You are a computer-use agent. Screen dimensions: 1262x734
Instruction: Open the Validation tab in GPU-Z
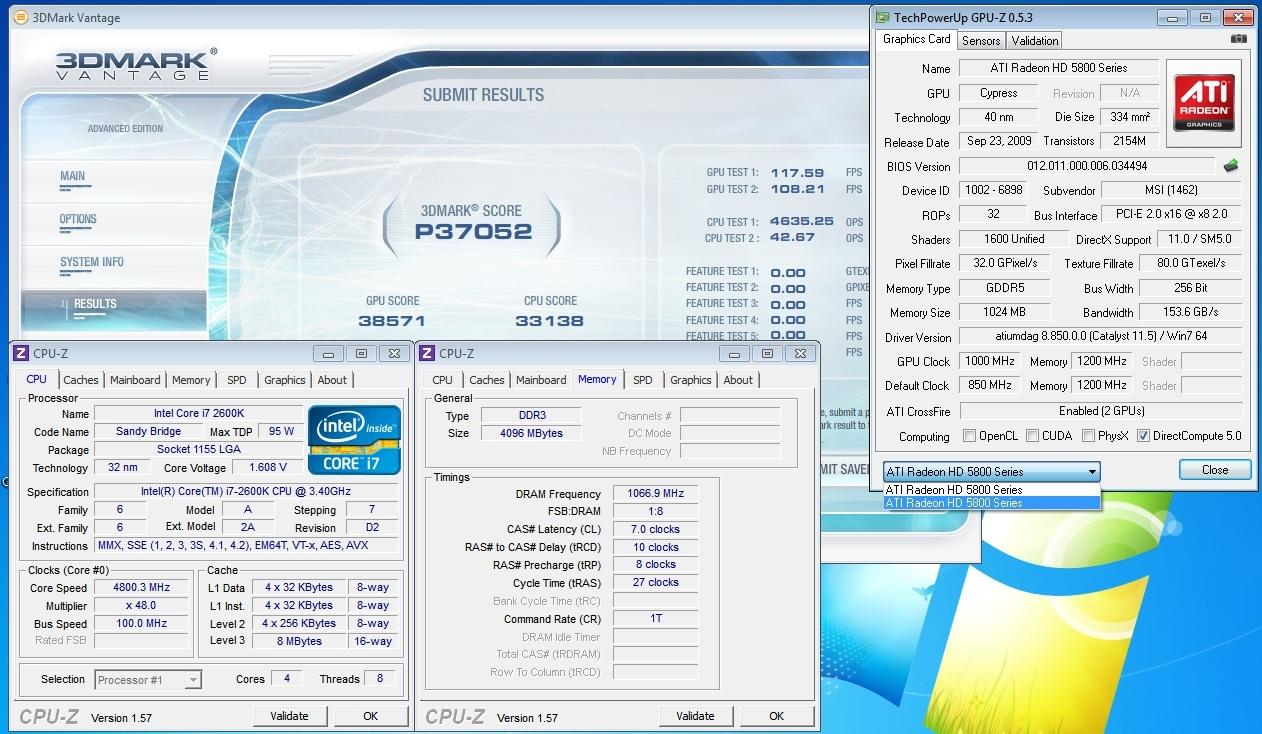pyautogui.click(x=1034, y=40)
